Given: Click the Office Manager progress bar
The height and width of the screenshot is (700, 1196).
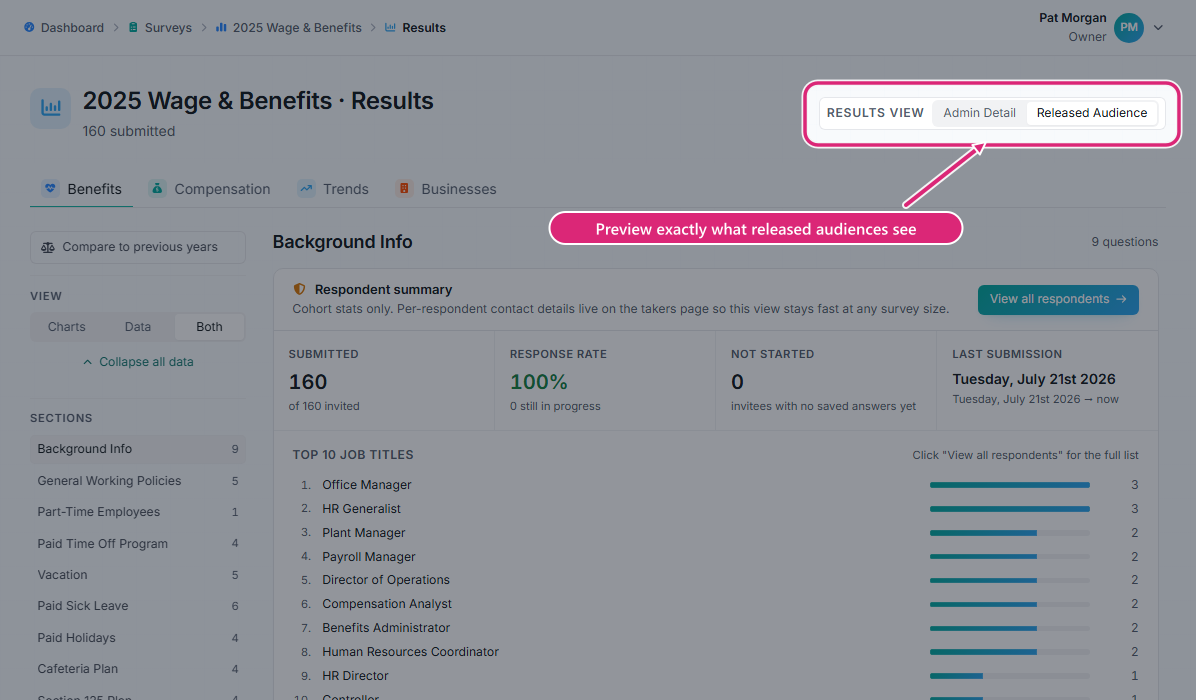Looking at the screenshot, I should coord(1009,485).
